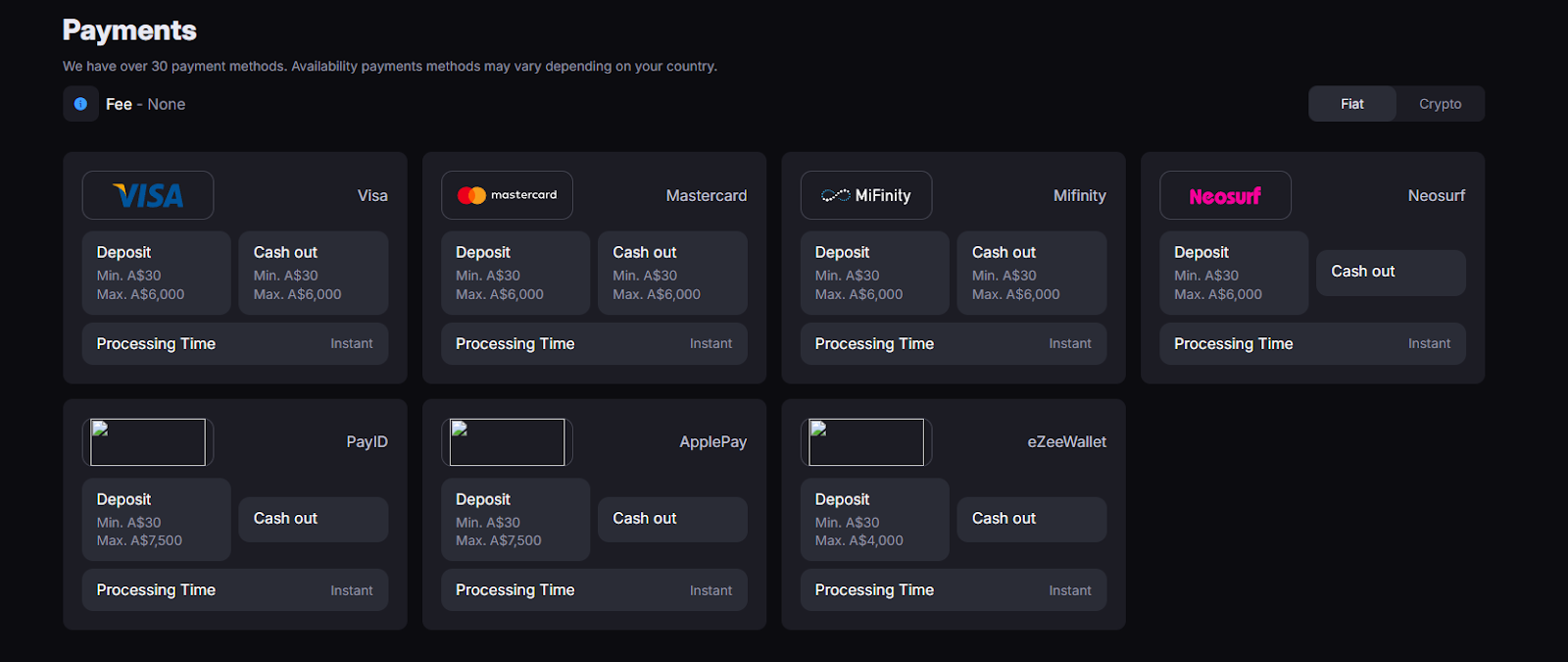Click the 'Fee - None' label
Viewport: 1568px width, 662px height.
(145, 104)
